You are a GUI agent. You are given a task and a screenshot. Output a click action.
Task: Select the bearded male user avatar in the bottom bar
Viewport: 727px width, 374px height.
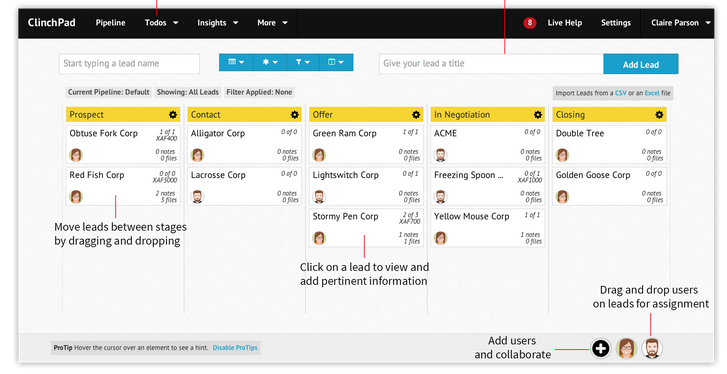(x=652, y=348)
